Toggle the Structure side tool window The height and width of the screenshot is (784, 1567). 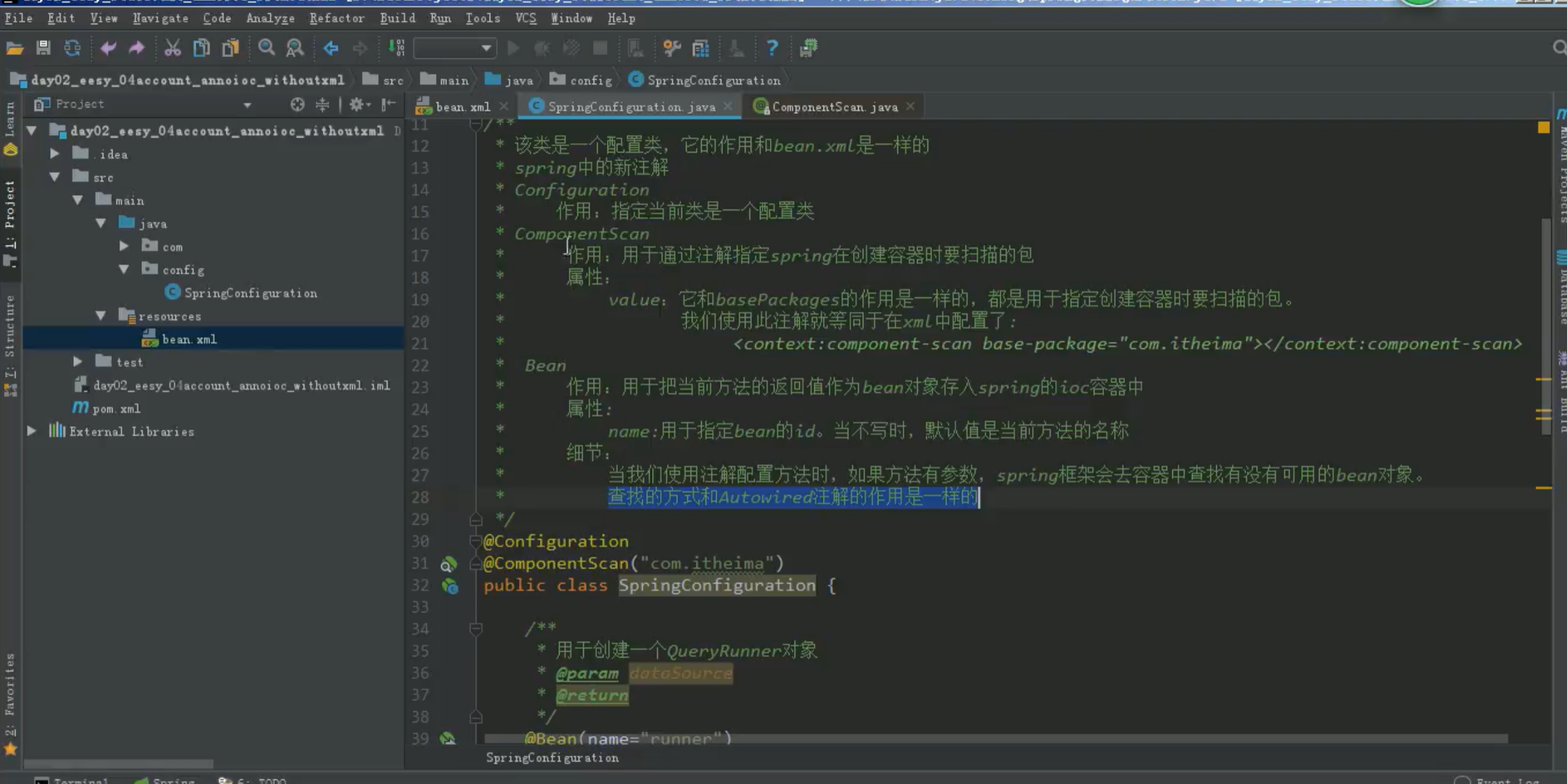coord(10,334)
